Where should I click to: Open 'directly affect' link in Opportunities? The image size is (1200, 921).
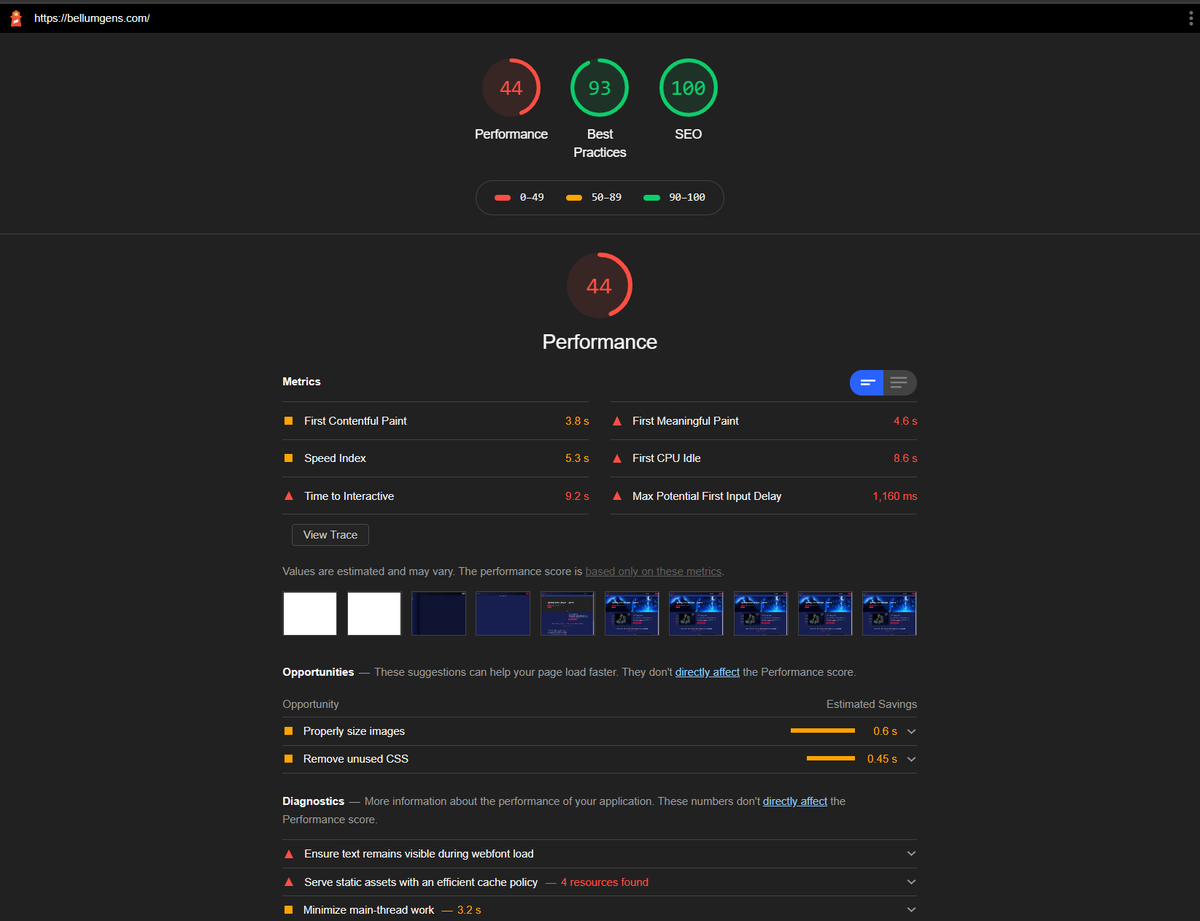click(x=707, y=672)
